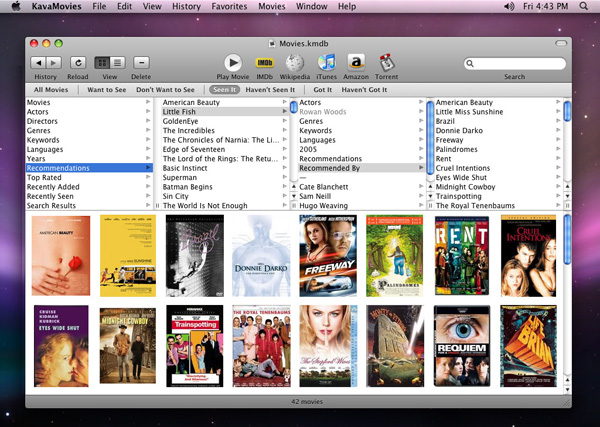Image resolution: width=600 pixels, height=427 pixels.
Task: Open the Favorites menu
Action: tap(229, 7)
